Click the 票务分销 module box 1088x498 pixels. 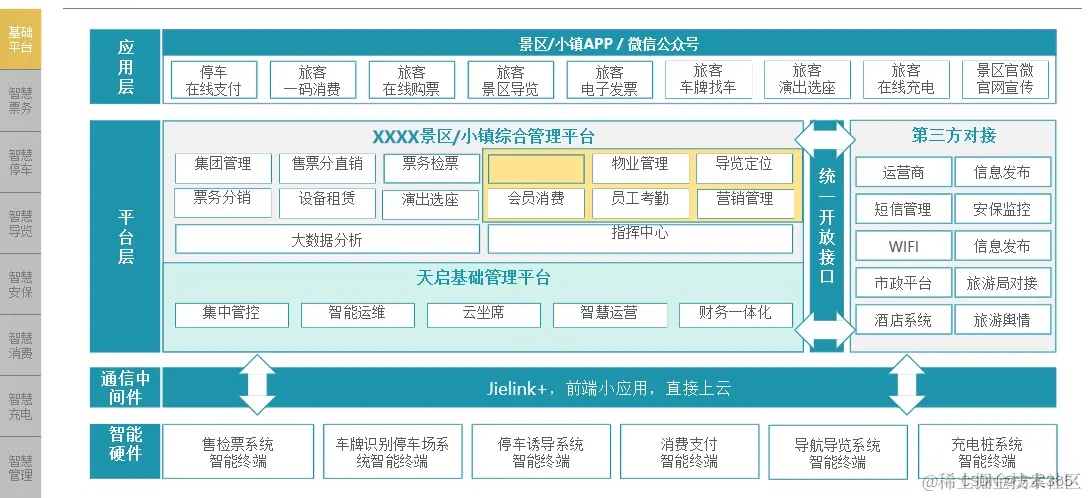pos(223,203)
